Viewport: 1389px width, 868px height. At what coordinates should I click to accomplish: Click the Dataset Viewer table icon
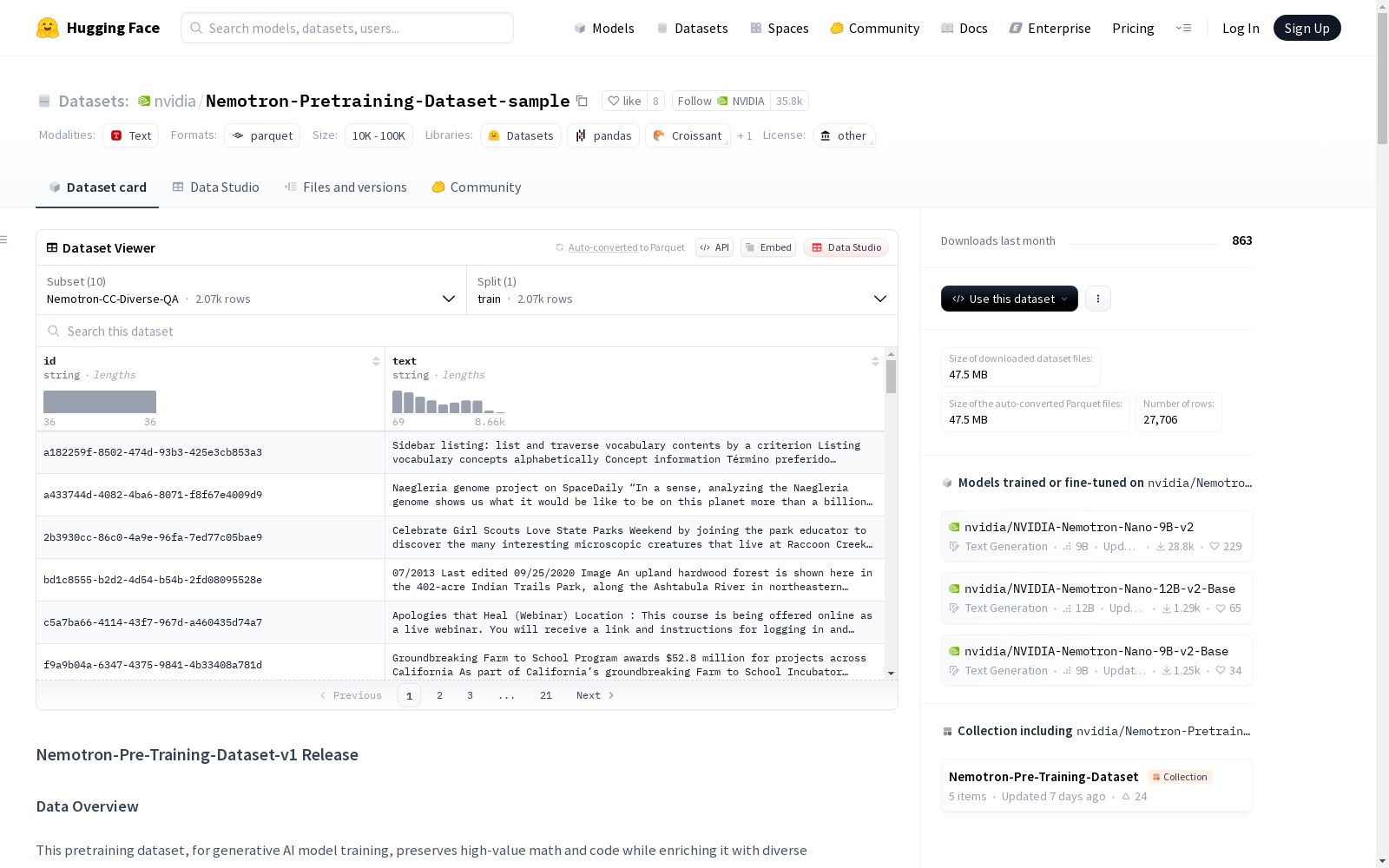[x=52, y=247]
